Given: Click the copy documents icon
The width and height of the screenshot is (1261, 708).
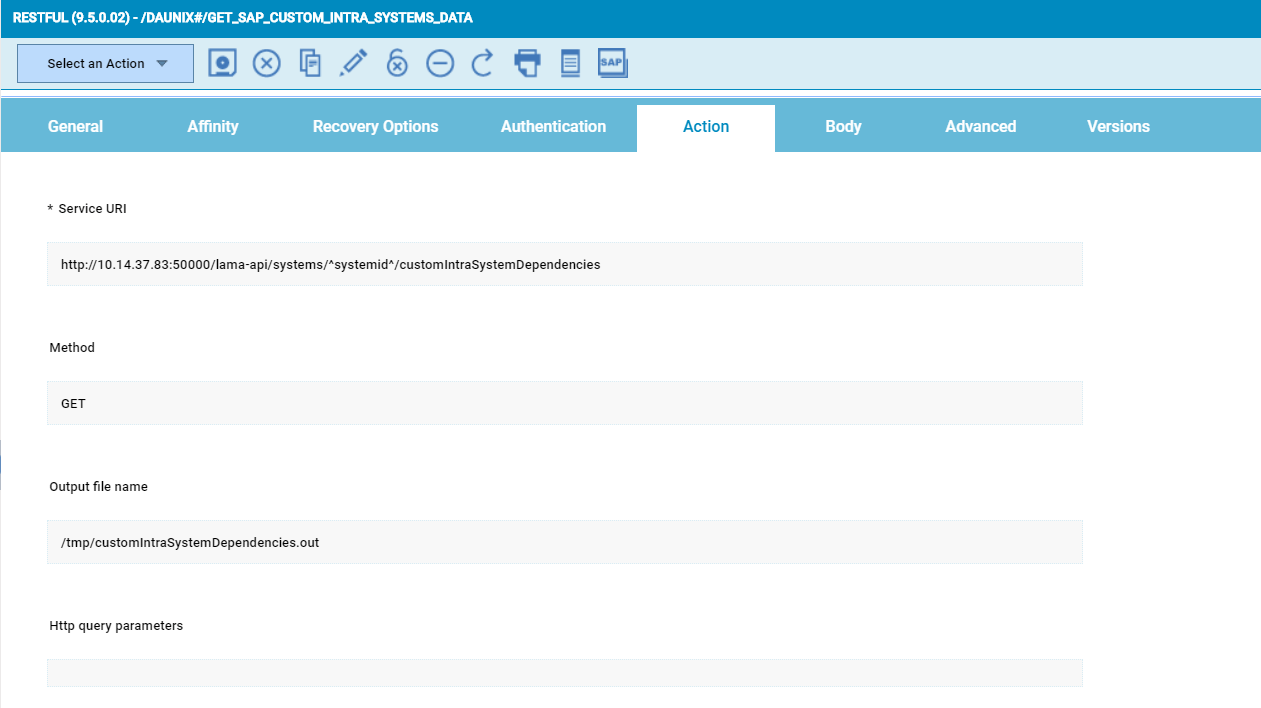Looking at the screenshot, I should point(311,63).
